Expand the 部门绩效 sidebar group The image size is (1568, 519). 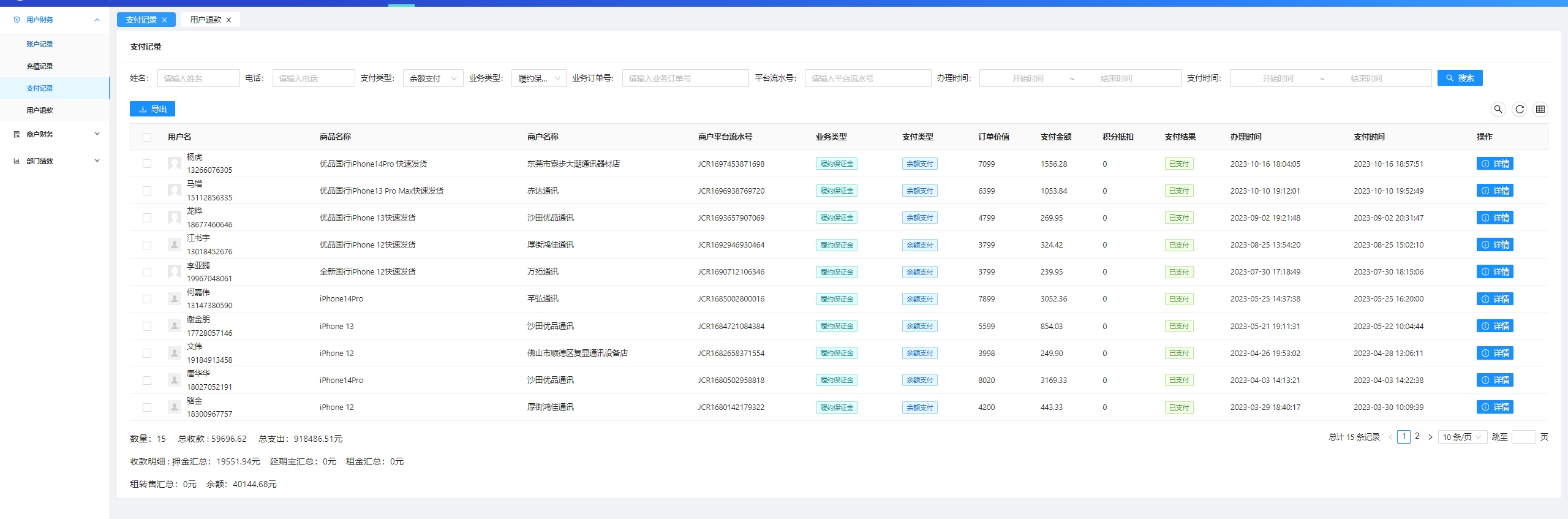[x=97, y=161]
